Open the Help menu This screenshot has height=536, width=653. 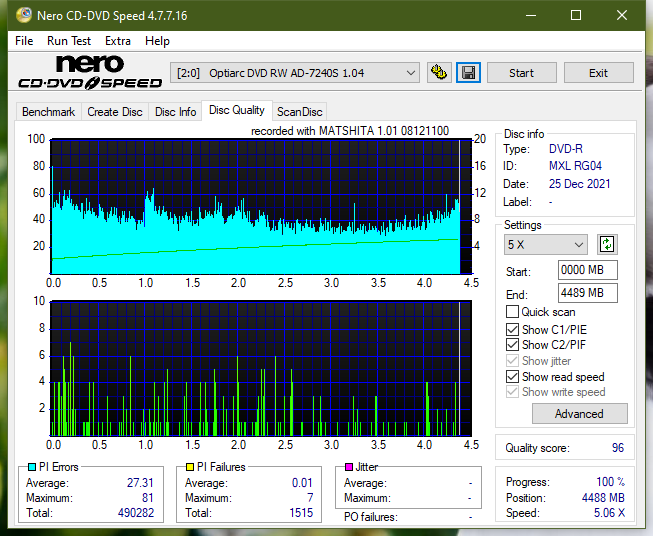click(x=157, y=41)
